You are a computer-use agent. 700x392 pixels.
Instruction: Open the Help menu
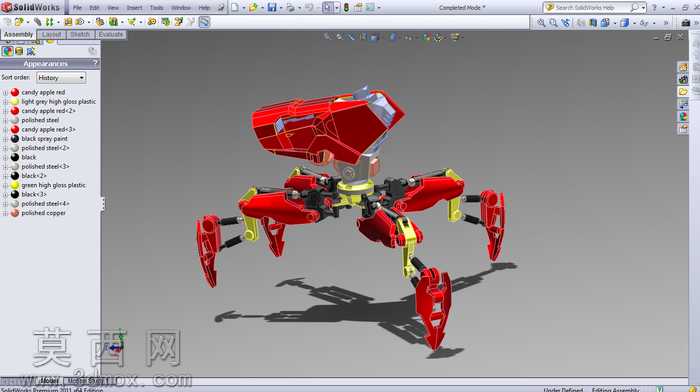click(204, 8)
